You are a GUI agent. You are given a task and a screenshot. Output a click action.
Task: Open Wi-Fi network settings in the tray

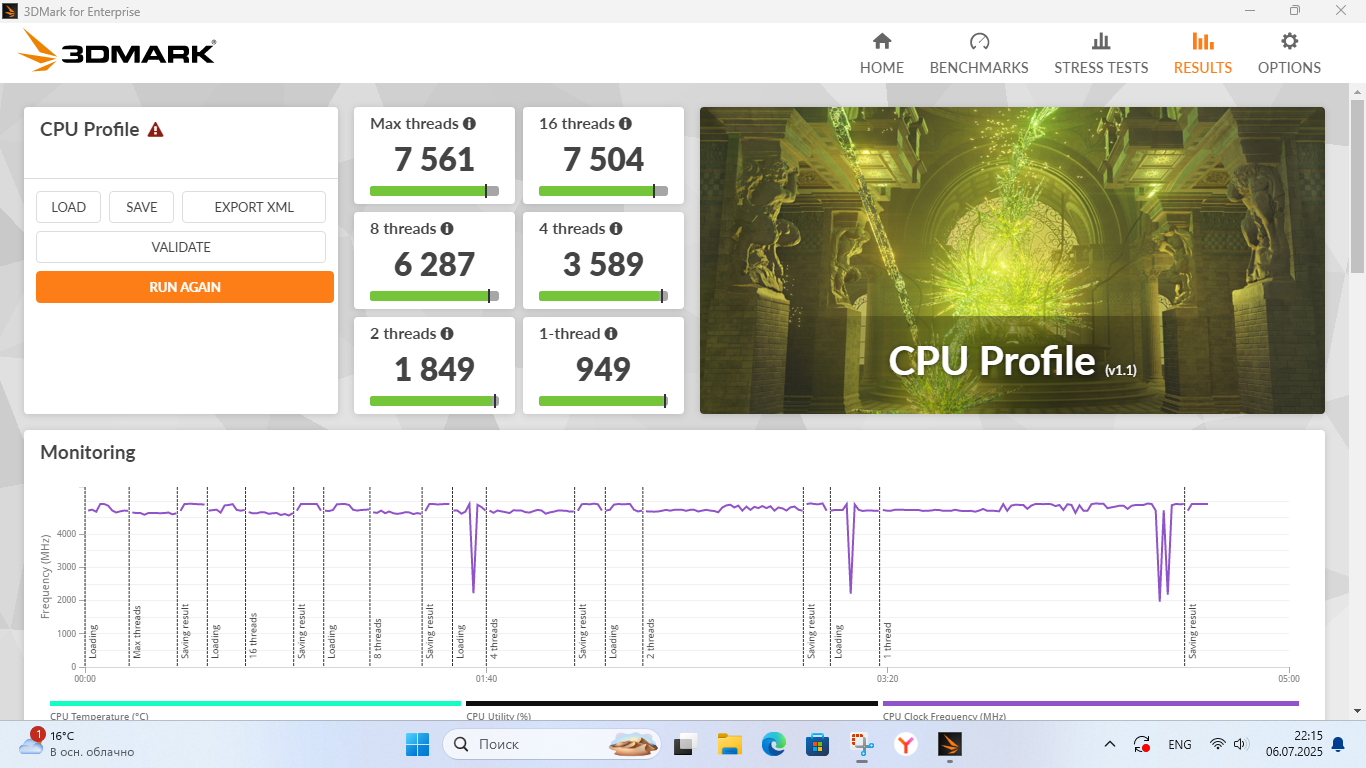[1218, 744]
